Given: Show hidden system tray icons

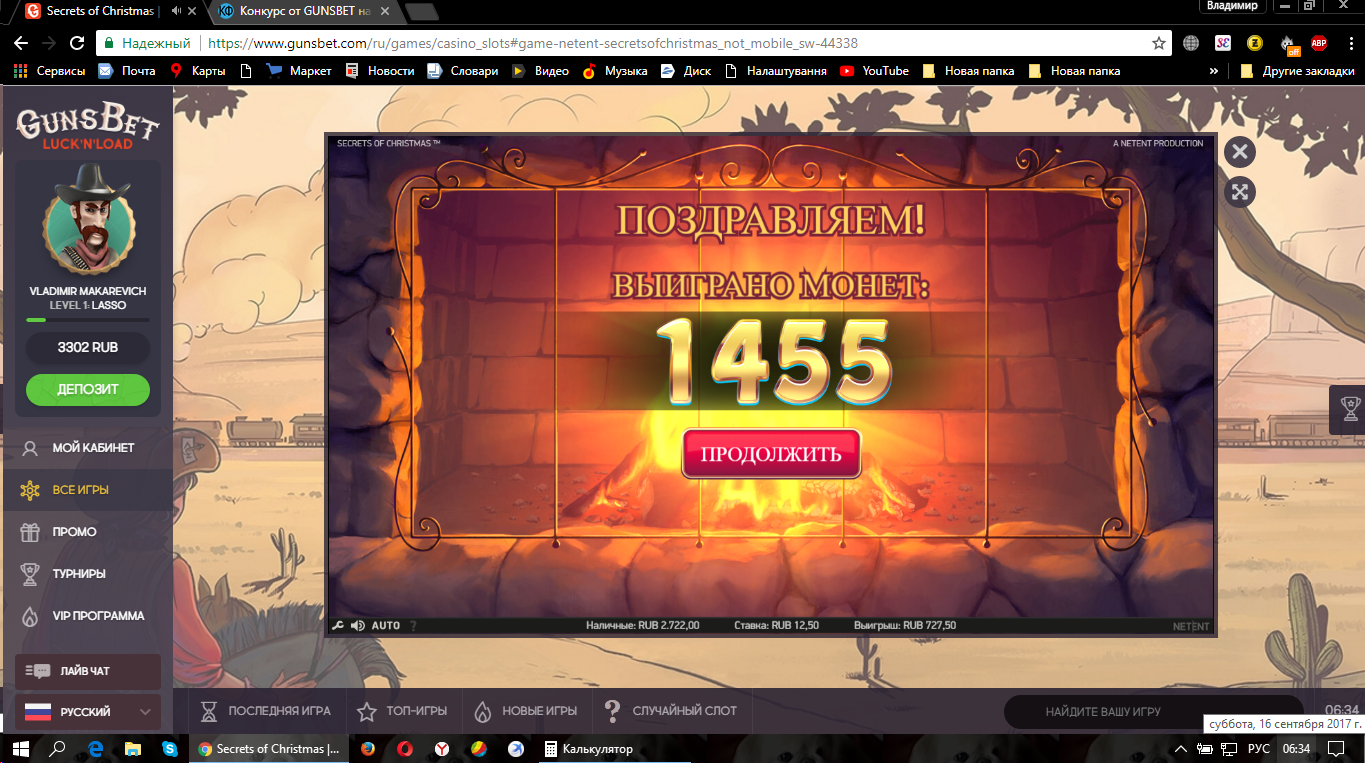Looking at the screenshot, I should pos(1181,748).
